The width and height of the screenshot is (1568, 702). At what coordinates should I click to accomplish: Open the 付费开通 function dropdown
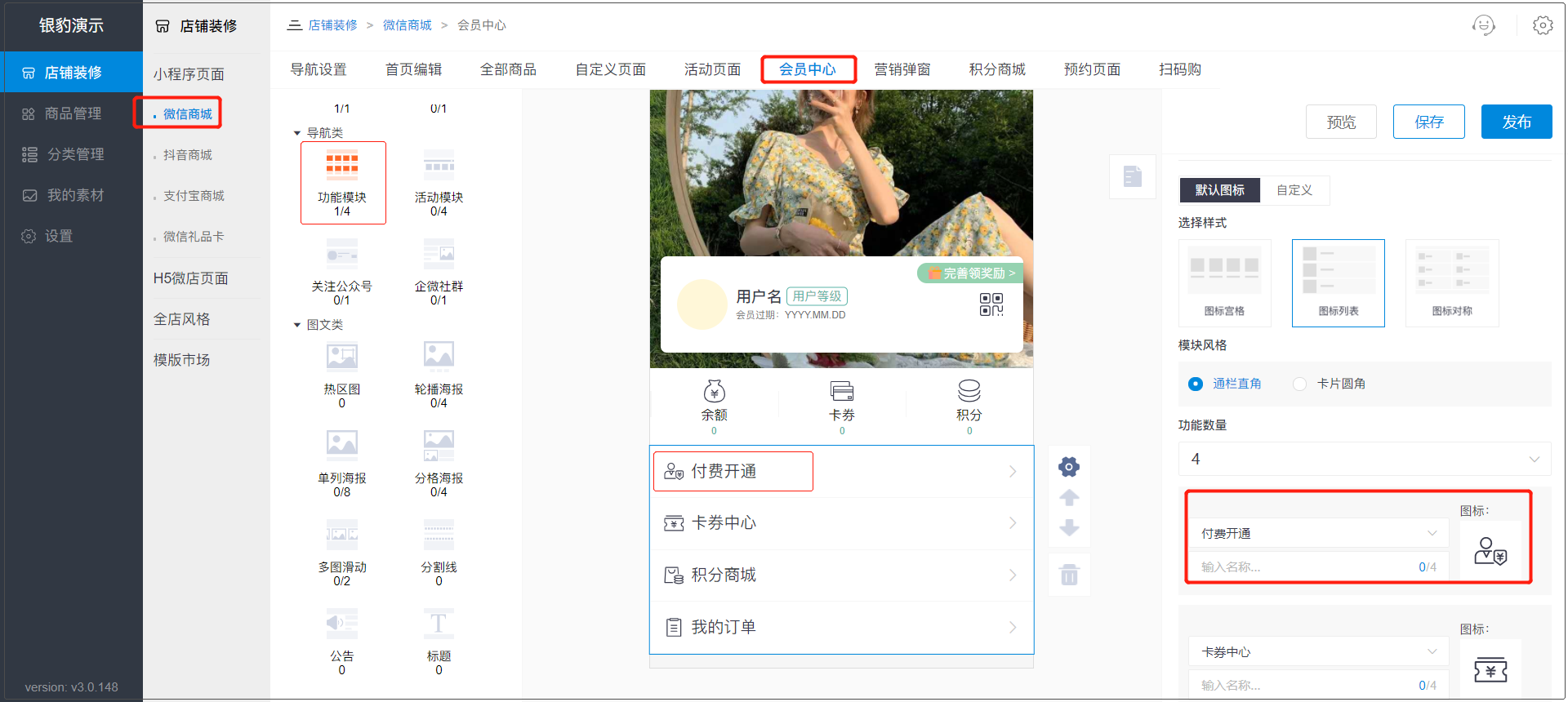[x=1317, y=533]
